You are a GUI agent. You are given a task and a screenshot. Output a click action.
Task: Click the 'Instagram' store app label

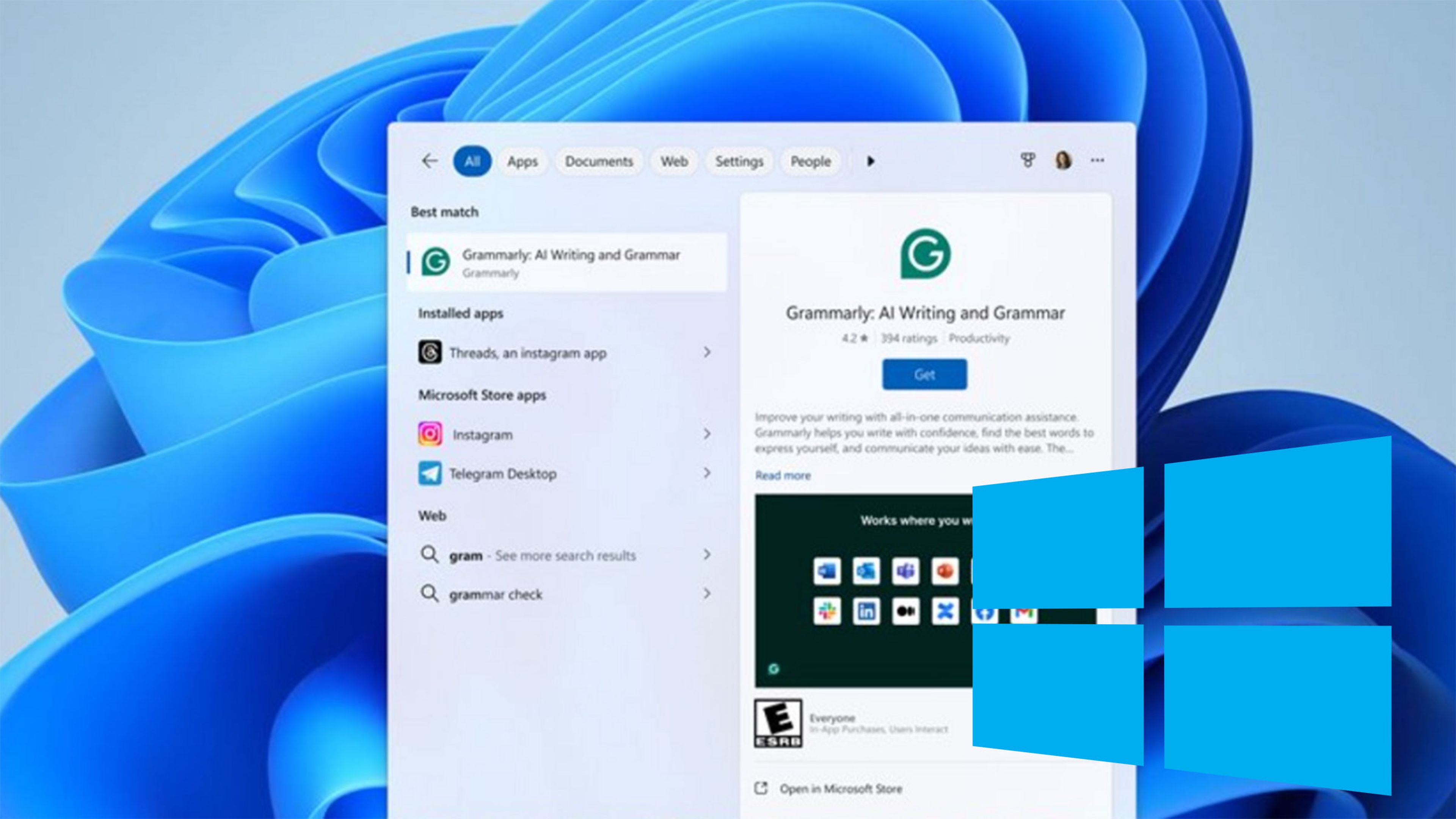click(483, 435)
